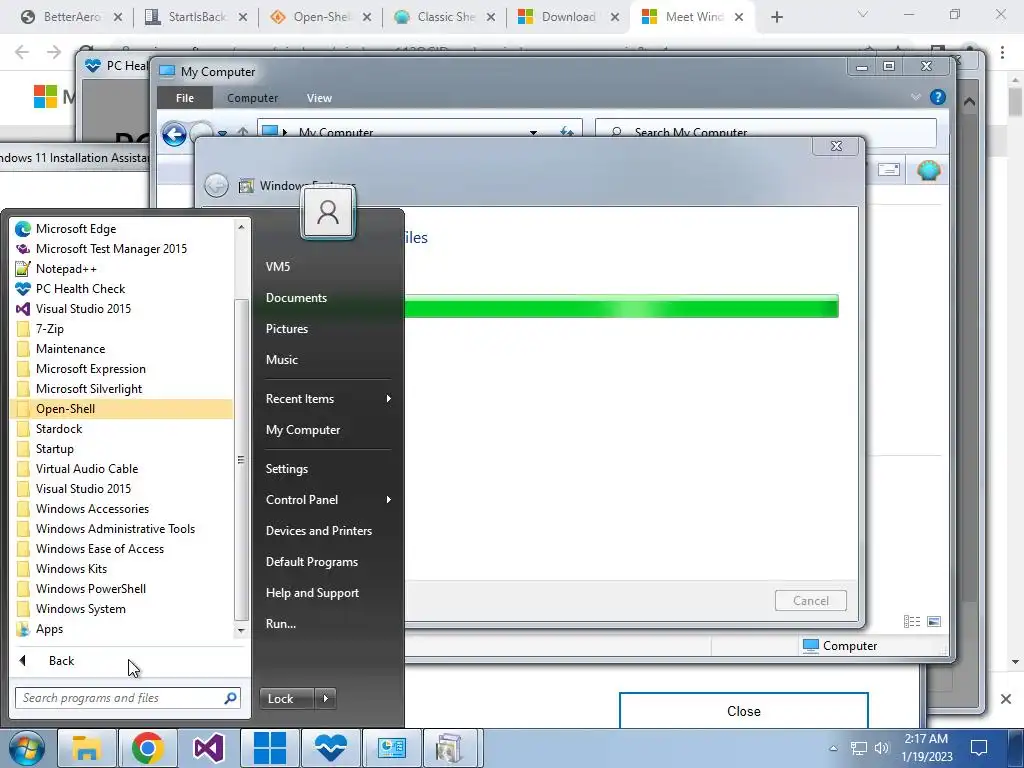Click the envelope icon in Explorer toolbar
This screenshot has height=768, width=1024.
coord(889,170)
